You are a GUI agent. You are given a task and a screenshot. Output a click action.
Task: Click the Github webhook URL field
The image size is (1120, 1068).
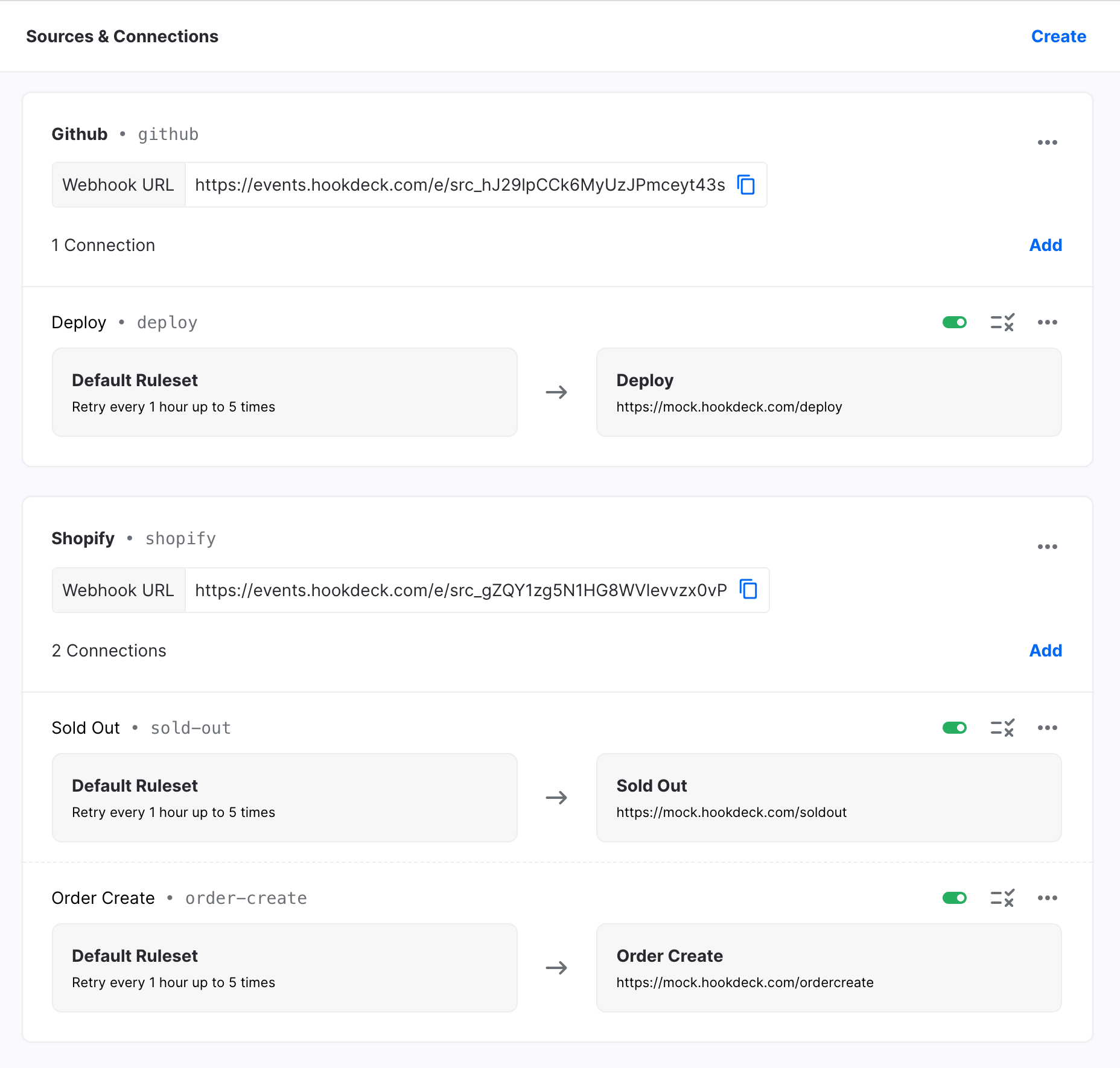tap(459, 185)
